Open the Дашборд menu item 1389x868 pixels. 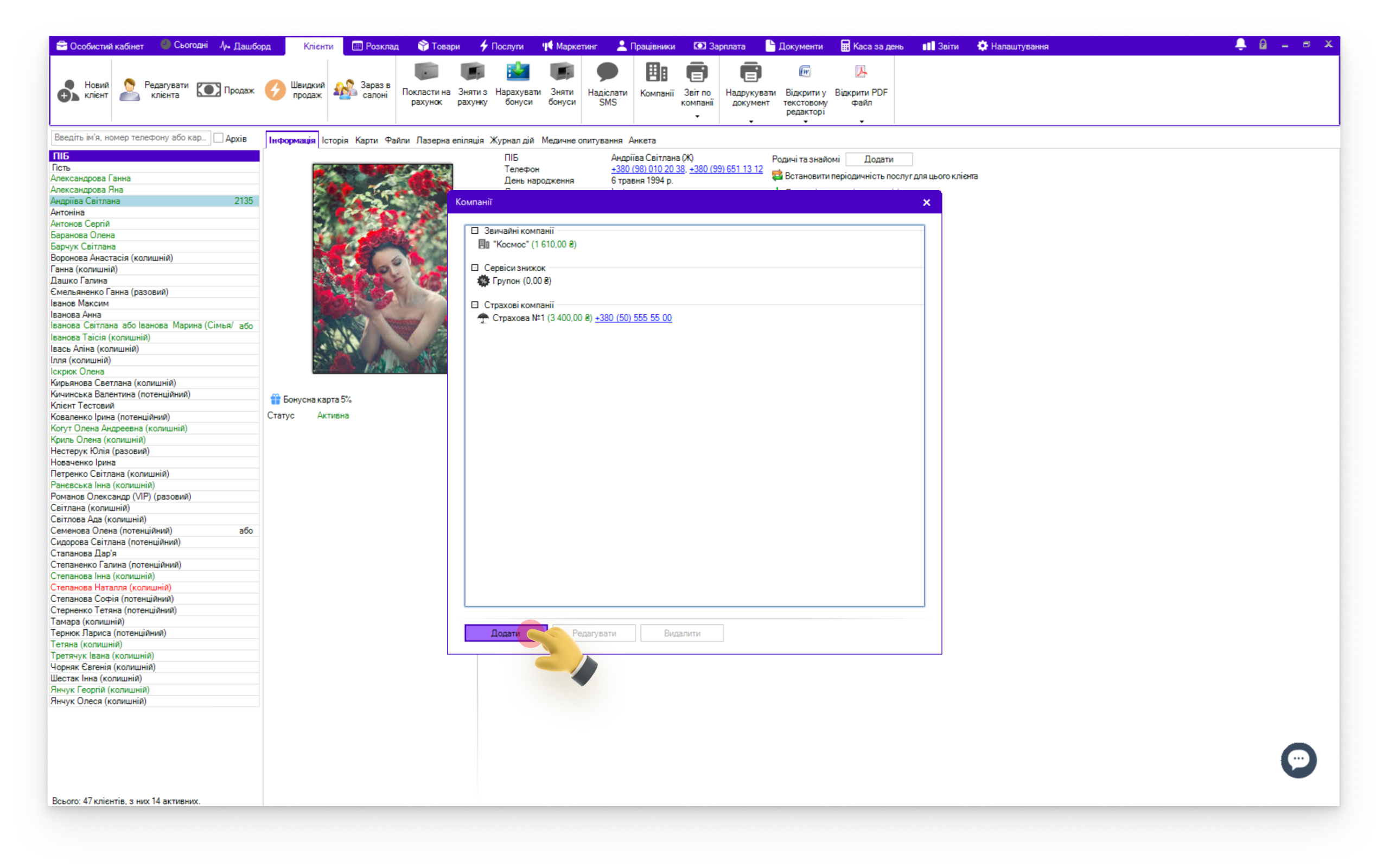245,46
